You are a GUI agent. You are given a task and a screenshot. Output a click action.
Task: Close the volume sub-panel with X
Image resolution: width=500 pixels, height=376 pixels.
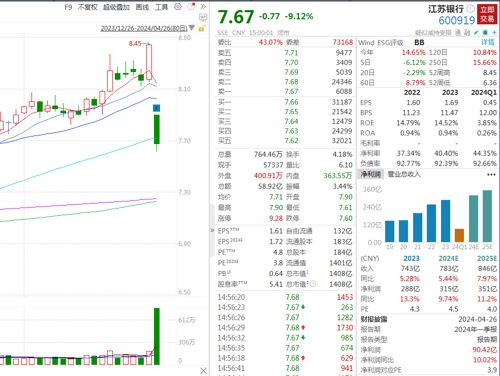click(x=203, y=371)
